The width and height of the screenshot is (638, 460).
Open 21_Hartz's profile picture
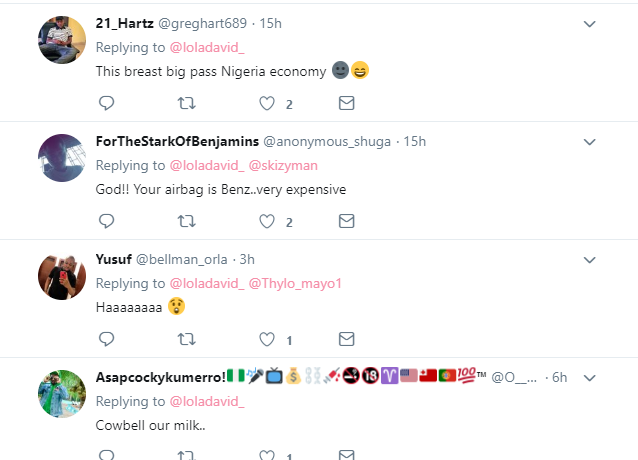[59, 39]
